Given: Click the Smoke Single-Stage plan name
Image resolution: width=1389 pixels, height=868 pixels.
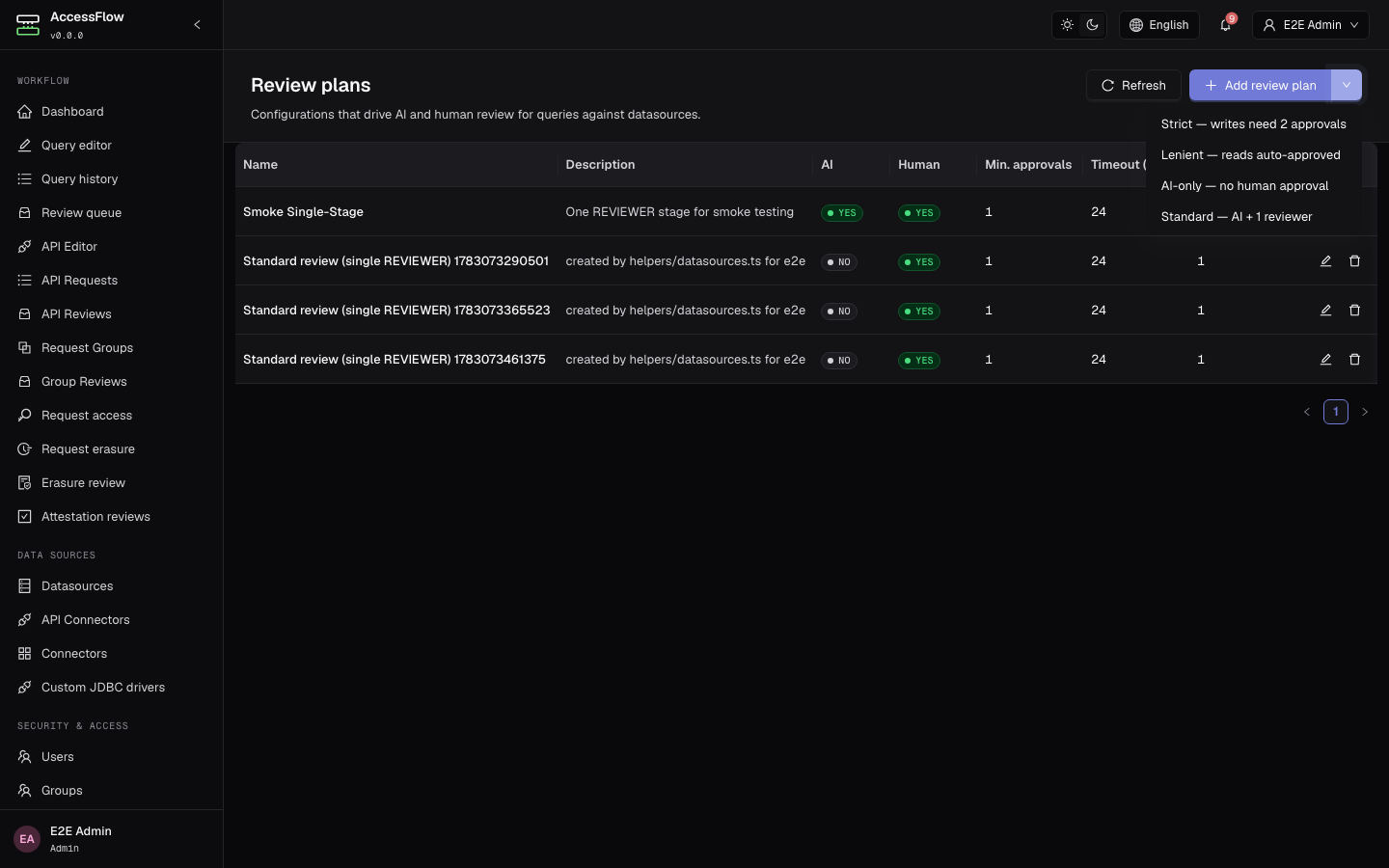Looking at the screenshot, I should tap(303, 212).
